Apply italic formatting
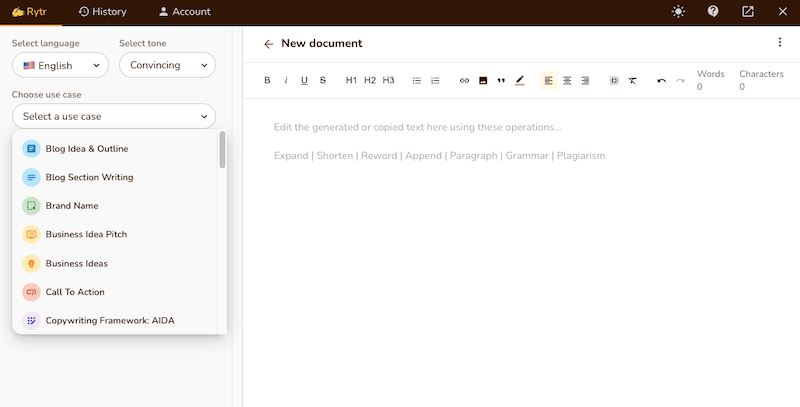The height and width of the screenshot is (407, 800). (x=286, y=81)
